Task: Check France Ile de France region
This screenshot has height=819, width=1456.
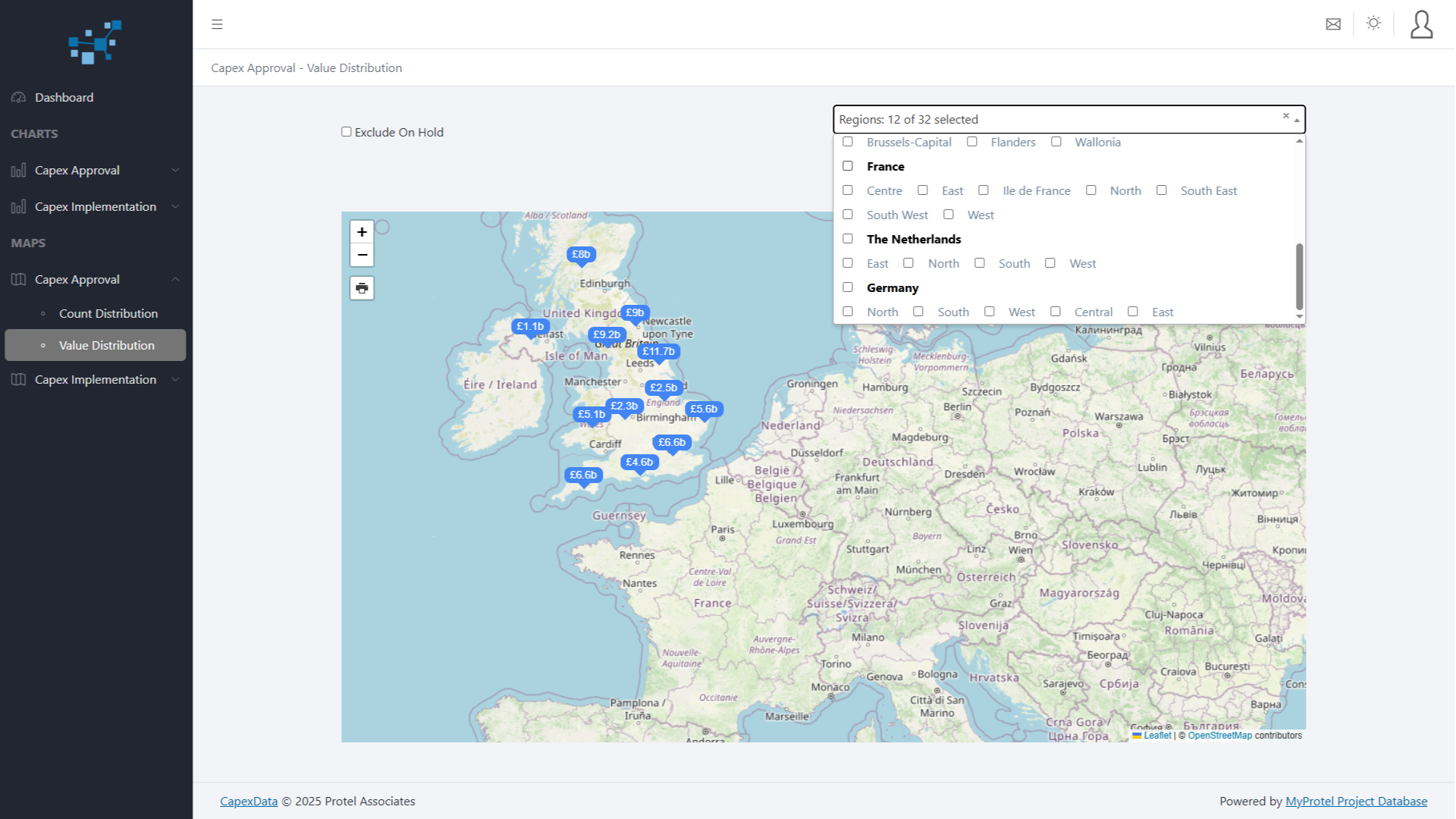Action: pyautogui.click(x=984, y=190)
